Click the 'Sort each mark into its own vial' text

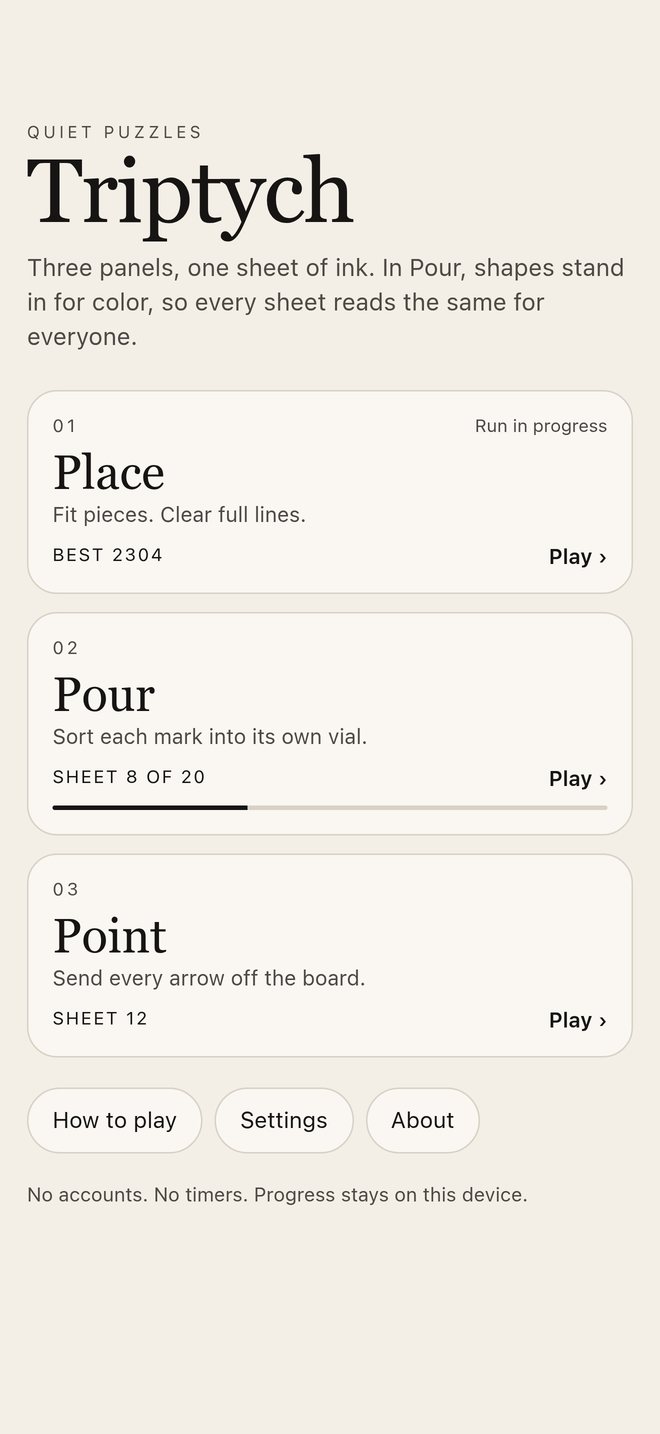[x=210, y=737]
